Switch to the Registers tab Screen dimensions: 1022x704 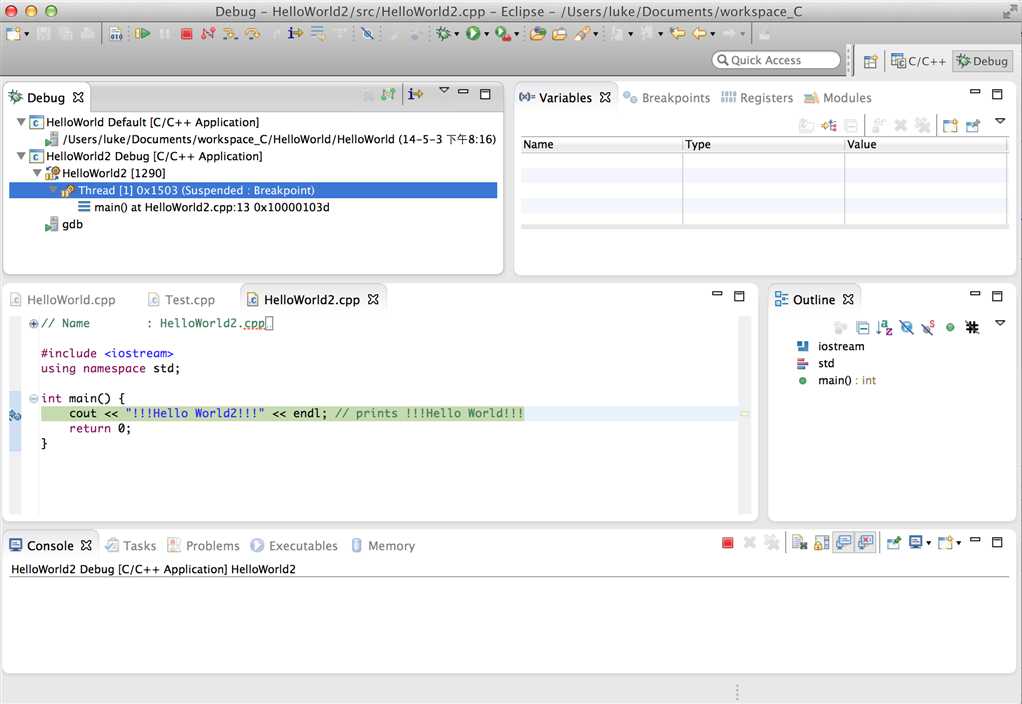(x=757, y=97)
